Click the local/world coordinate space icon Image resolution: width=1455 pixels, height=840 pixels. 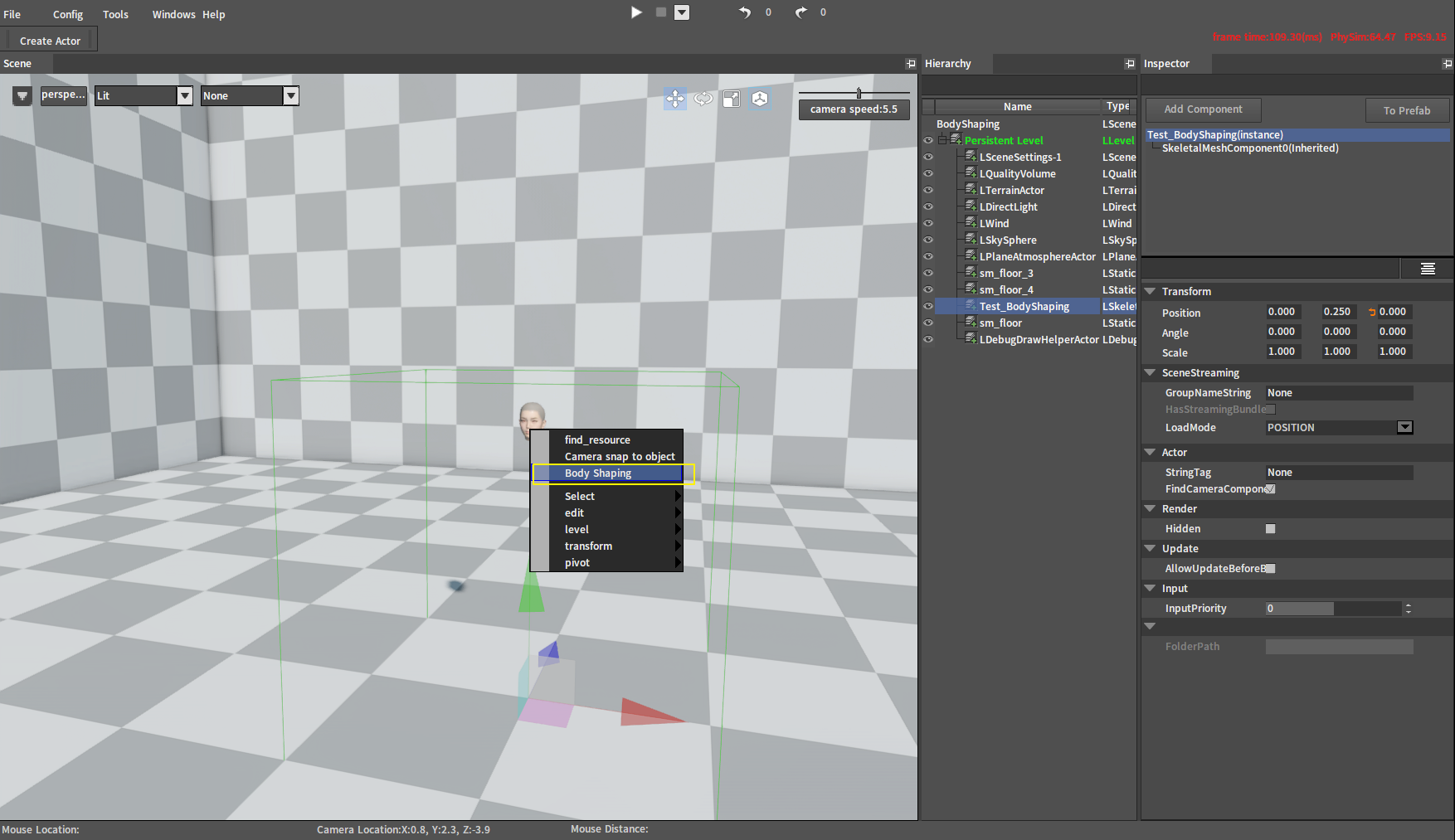click(759, 99)
